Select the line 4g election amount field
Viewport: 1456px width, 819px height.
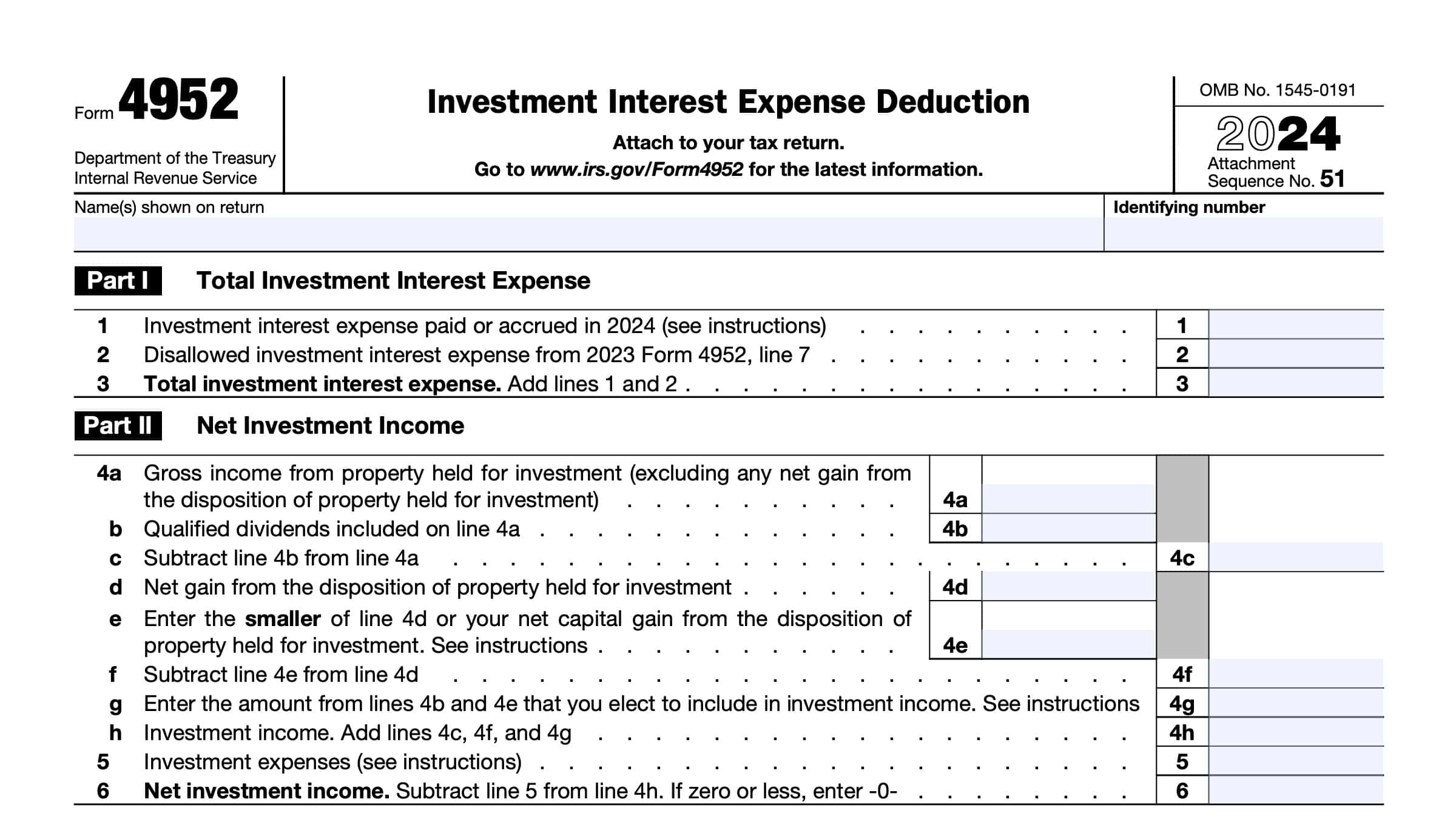(1296, 703)
